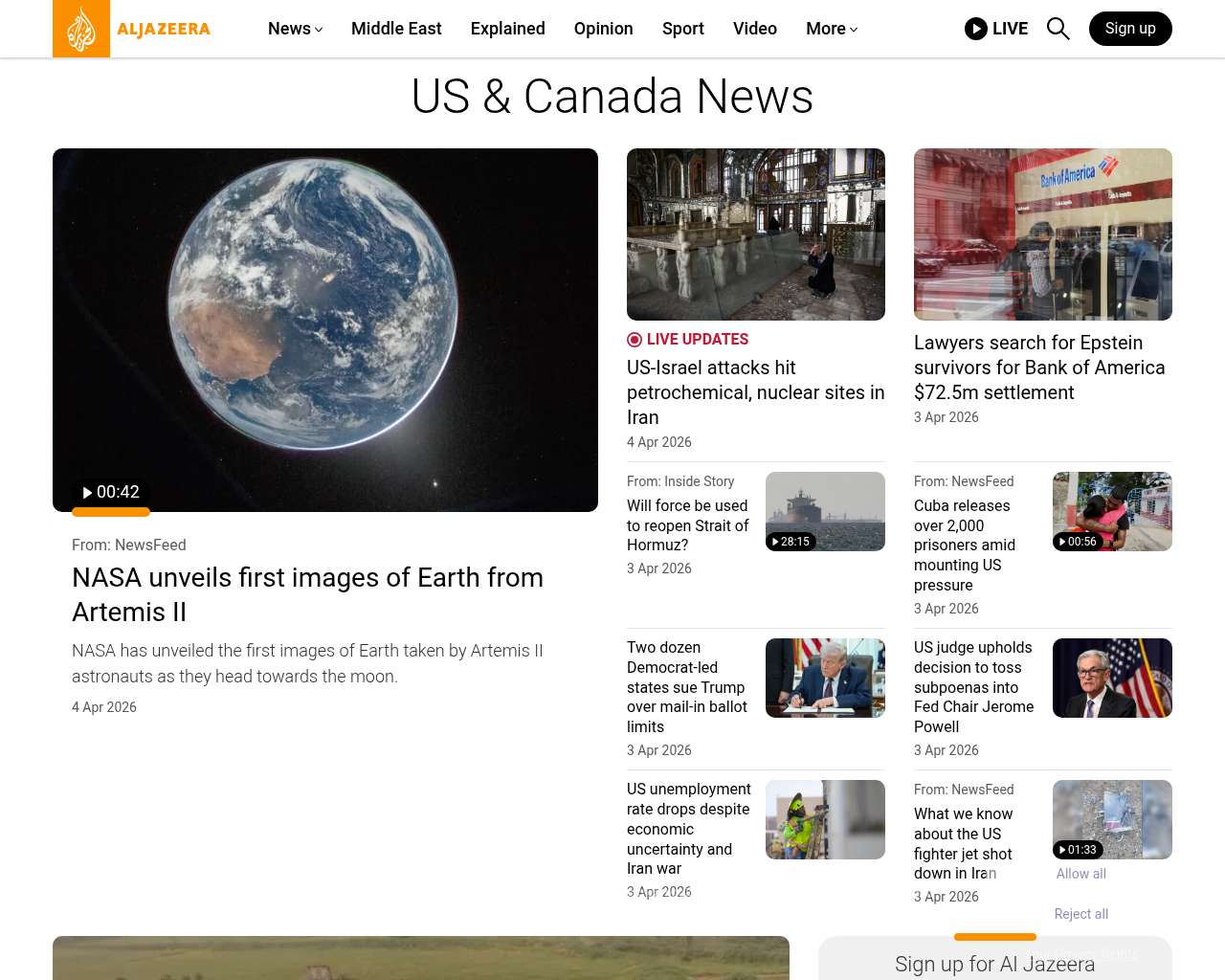Image resolution: width=1225 pixels, height=980 pixels.
Task: Click the Sign up button
Action: (x=1129, y=29)
